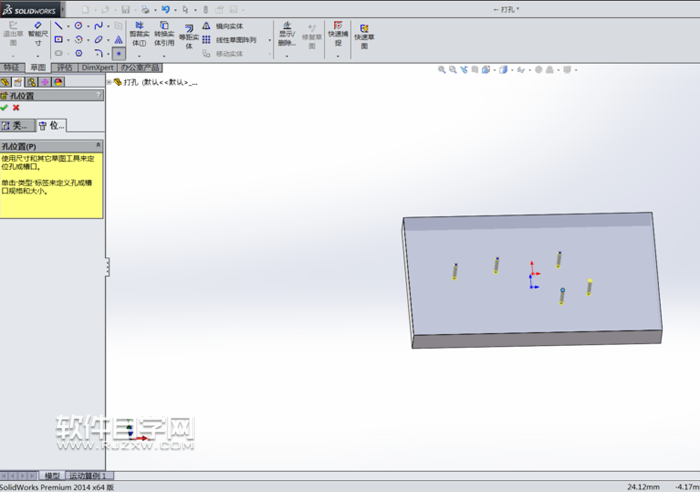
Task: Expand the 打孔 flyout tree node
Action: pos(109,82)
